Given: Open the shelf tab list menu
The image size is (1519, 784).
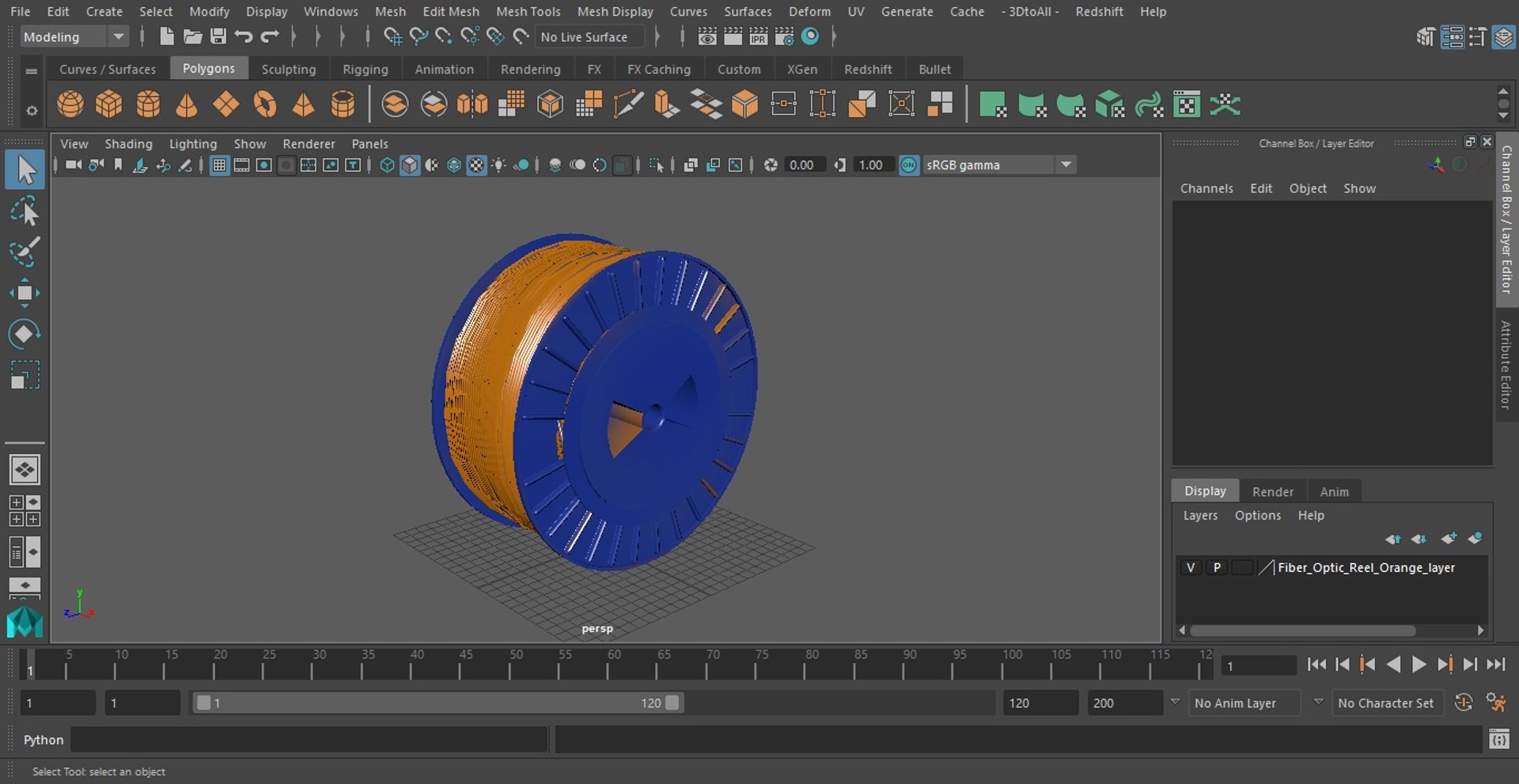Looking at the screenshot, I should [32, 70].
